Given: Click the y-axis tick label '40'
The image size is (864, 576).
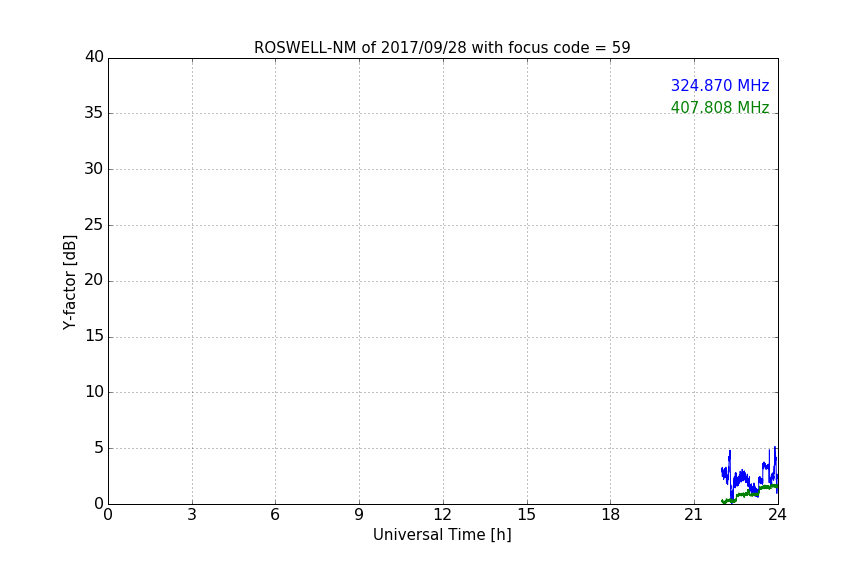Looking at the screenshot, I should pos(94,57).
